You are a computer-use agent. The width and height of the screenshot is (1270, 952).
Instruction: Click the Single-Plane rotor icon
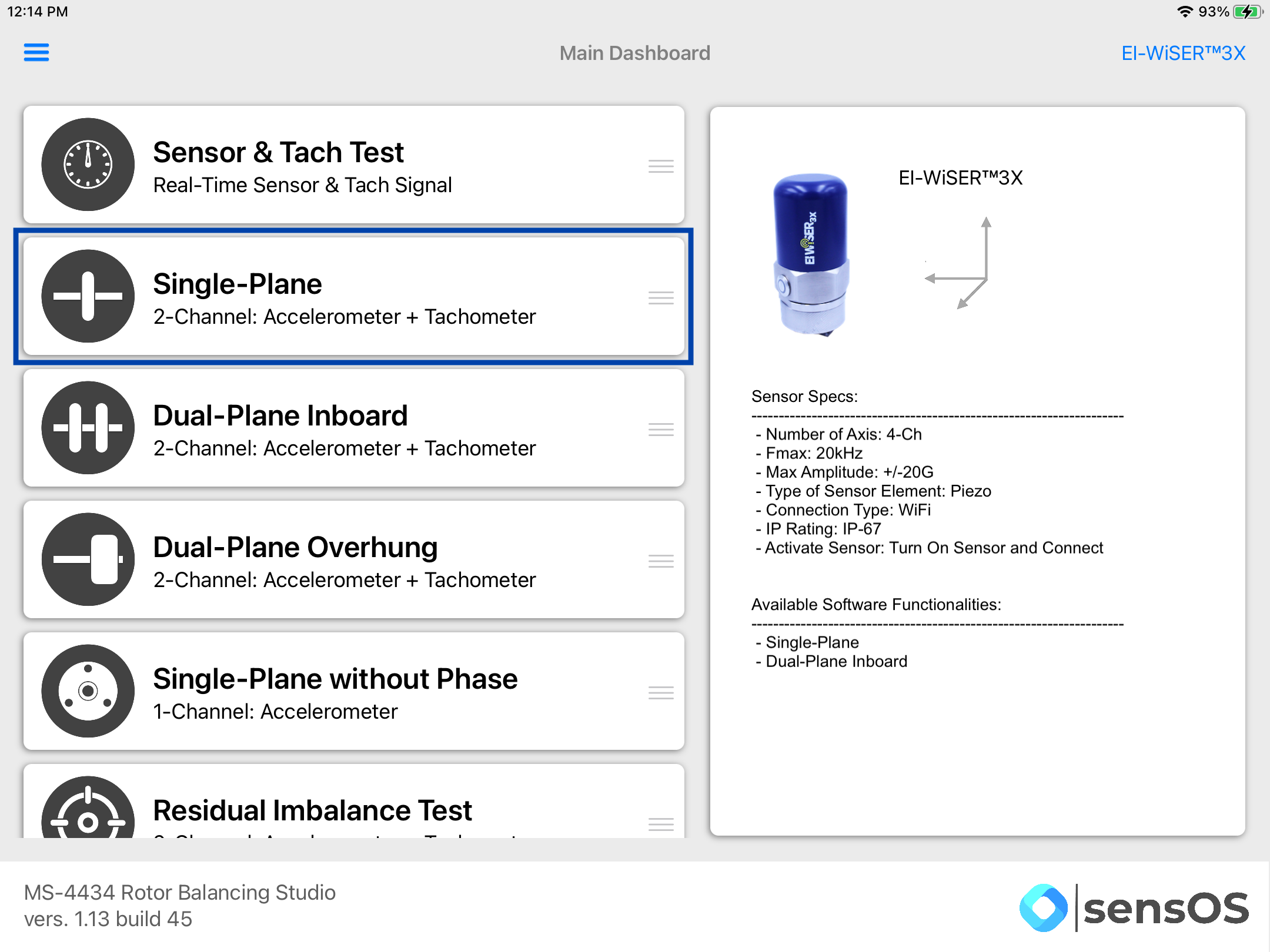(x=88, y=296)
